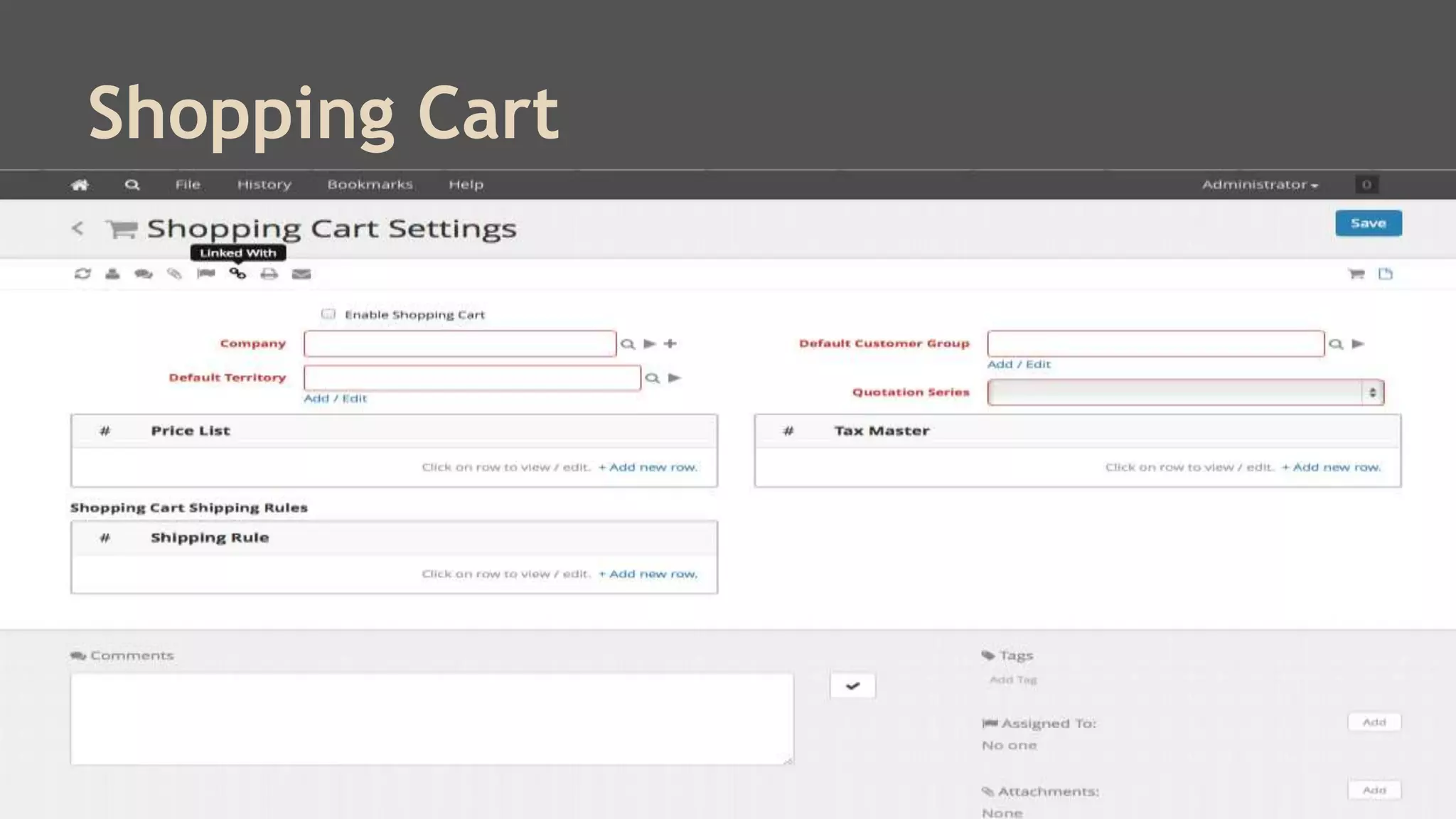Click the attachment paperclip toolbar icon
This screenshot has width=1456, height=819.
pyautogui.click(x=174, y=274)
